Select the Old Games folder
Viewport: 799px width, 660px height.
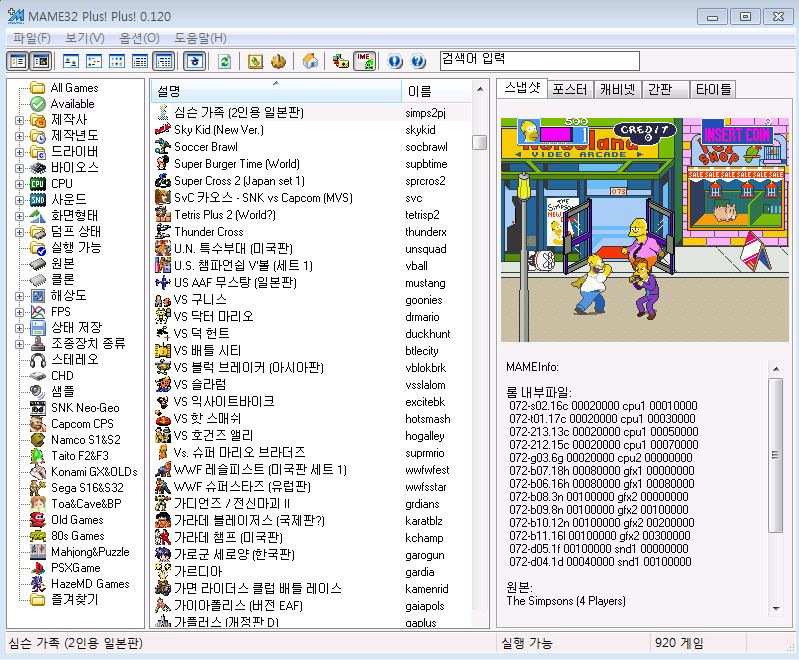[x=77, y=520]
